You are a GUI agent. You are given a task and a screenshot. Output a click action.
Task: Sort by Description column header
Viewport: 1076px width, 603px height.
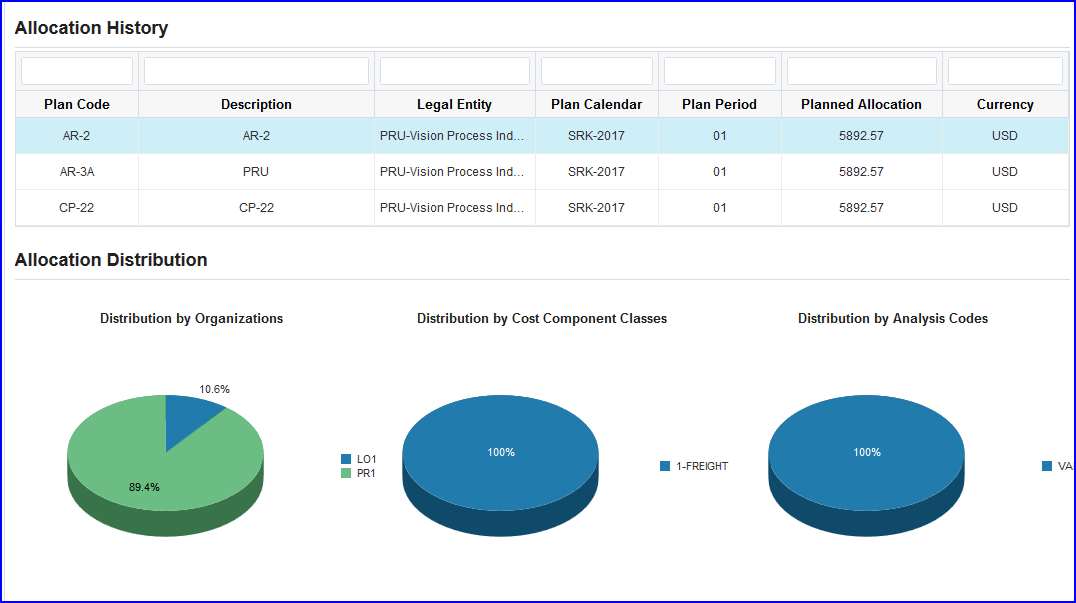[x=256, y=104]
